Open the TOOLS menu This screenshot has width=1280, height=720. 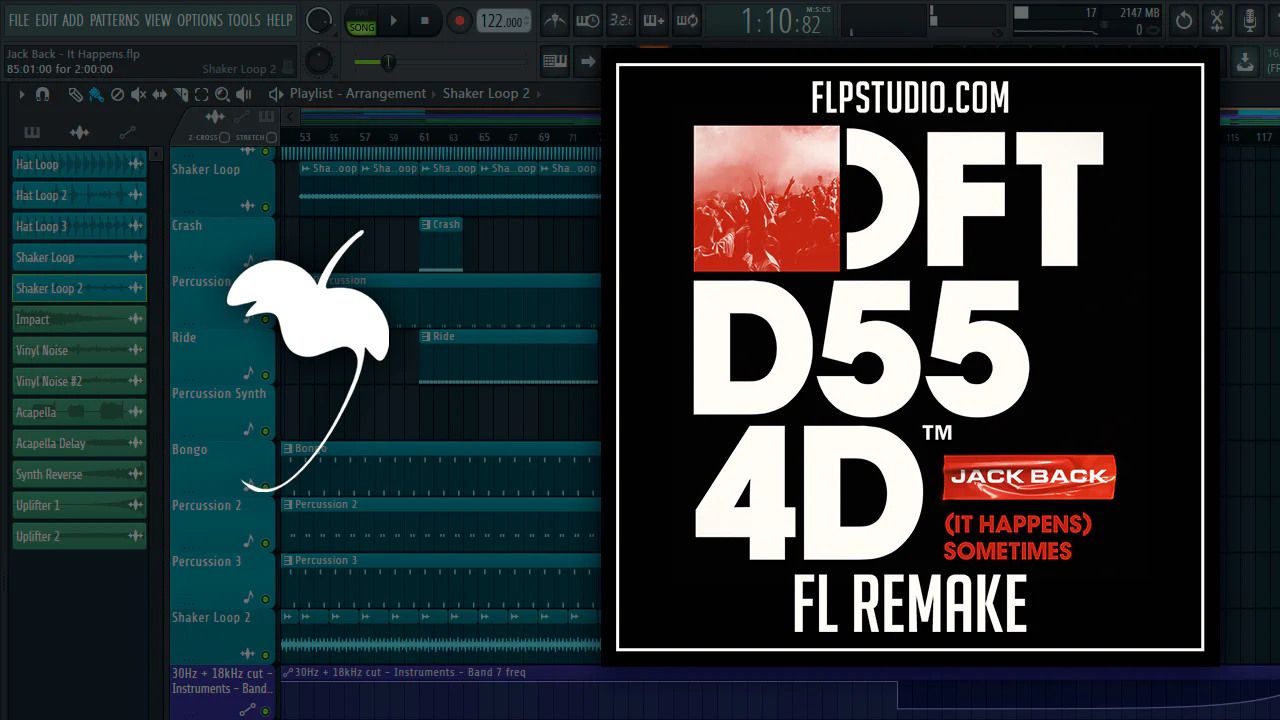[244, 20]
